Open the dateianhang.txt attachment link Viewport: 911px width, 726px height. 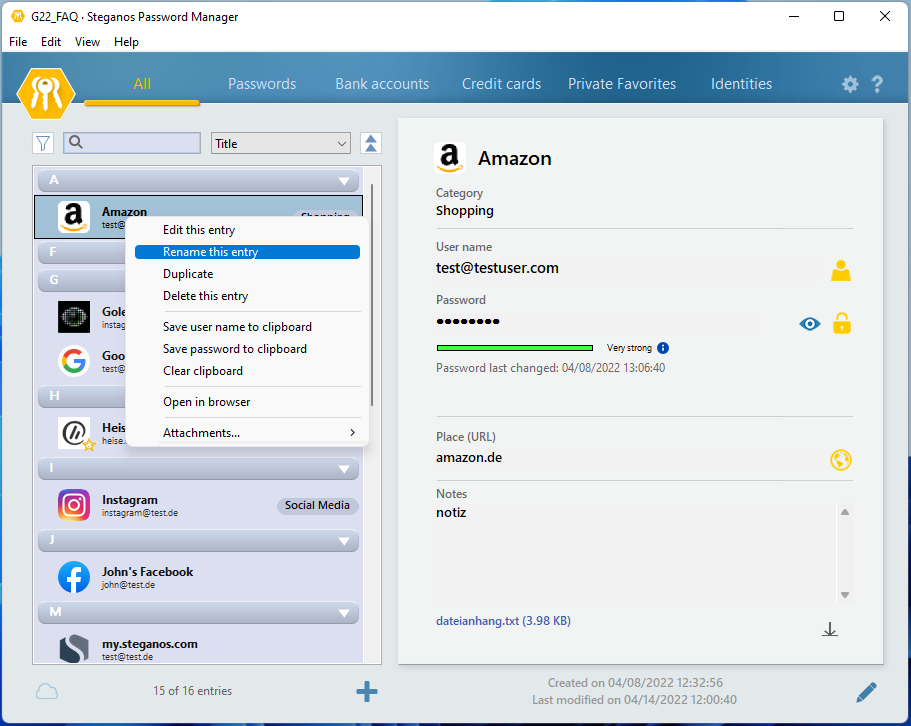click(503, 621)
